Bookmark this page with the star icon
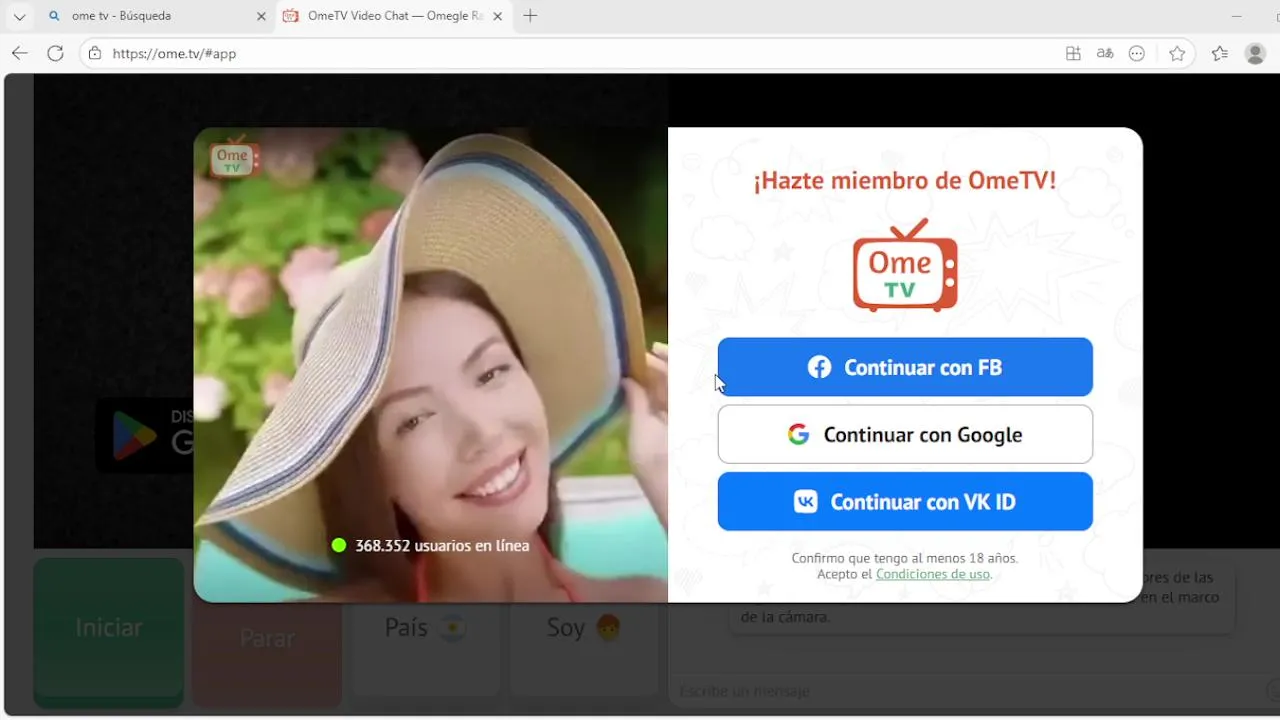Screen dimensions: 1280x720 pos(1177,54)
